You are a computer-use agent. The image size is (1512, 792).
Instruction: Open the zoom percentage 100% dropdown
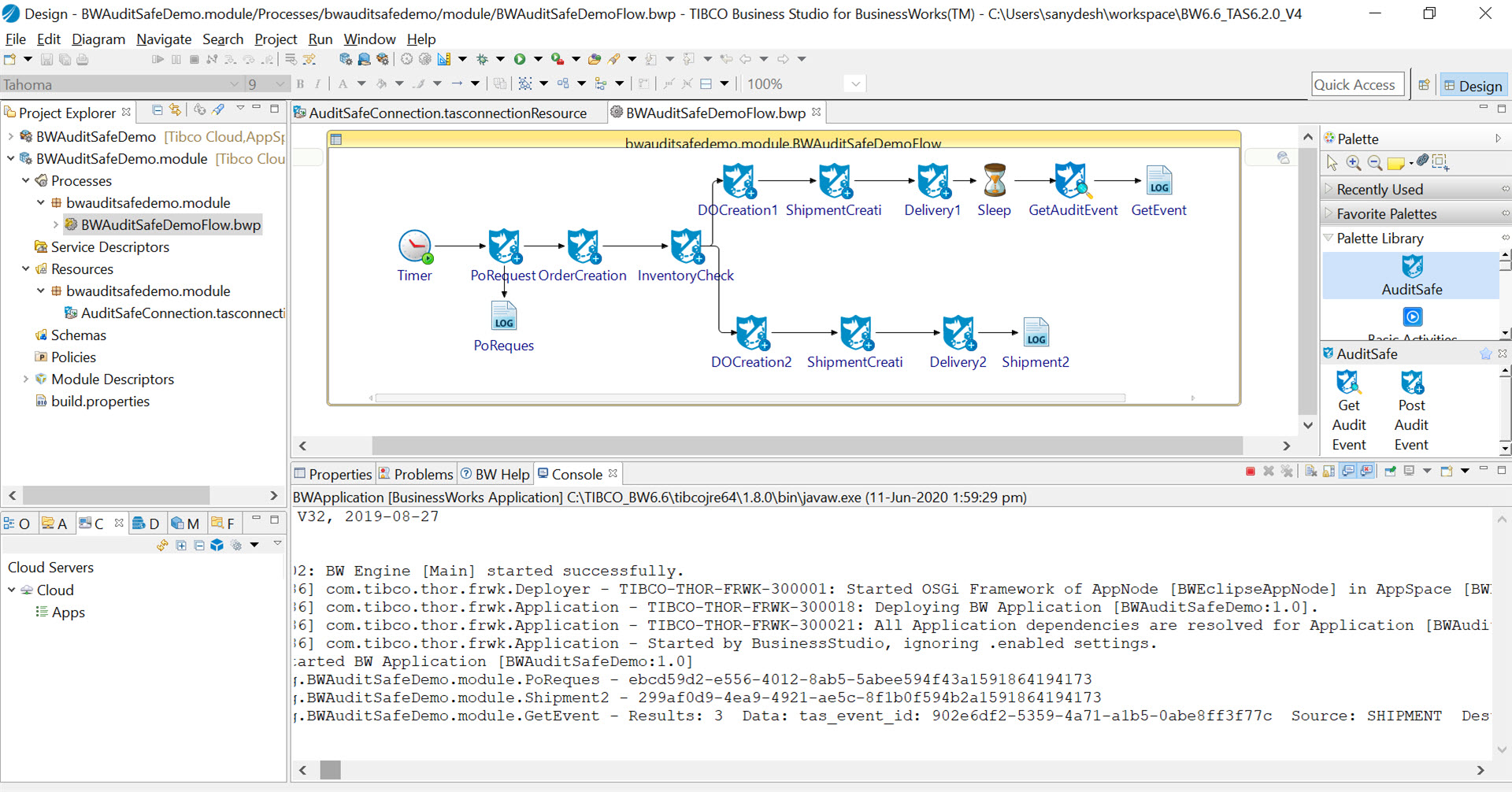855,84
